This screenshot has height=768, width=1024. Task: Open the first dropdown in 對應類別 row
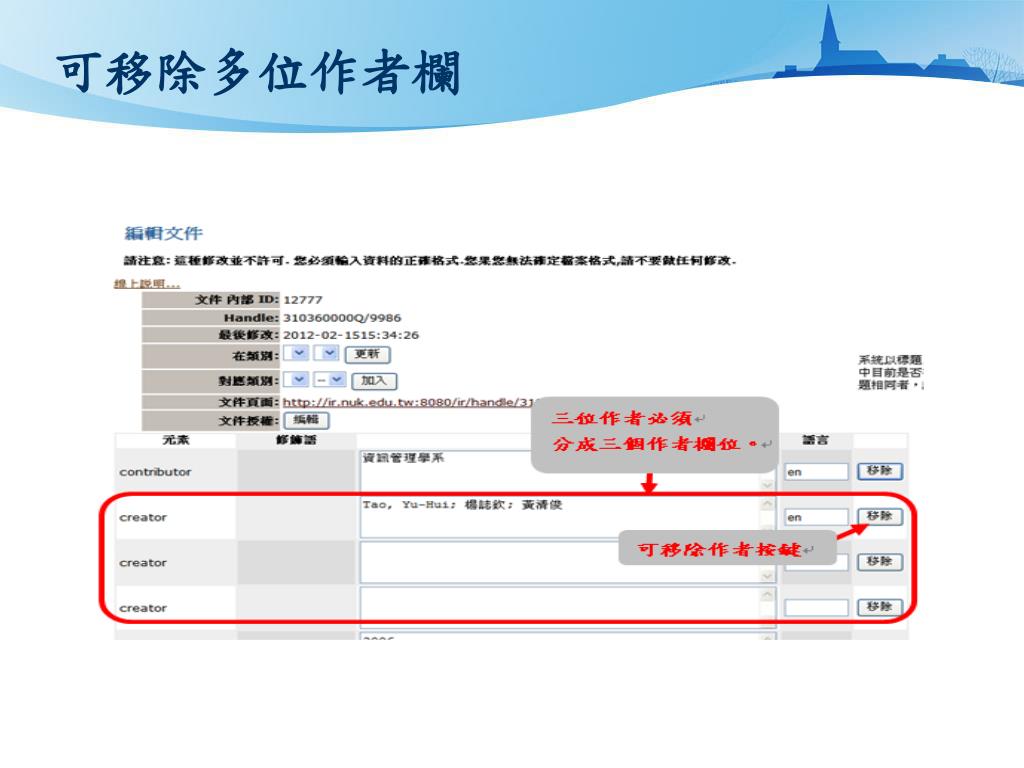pos(296,380)
